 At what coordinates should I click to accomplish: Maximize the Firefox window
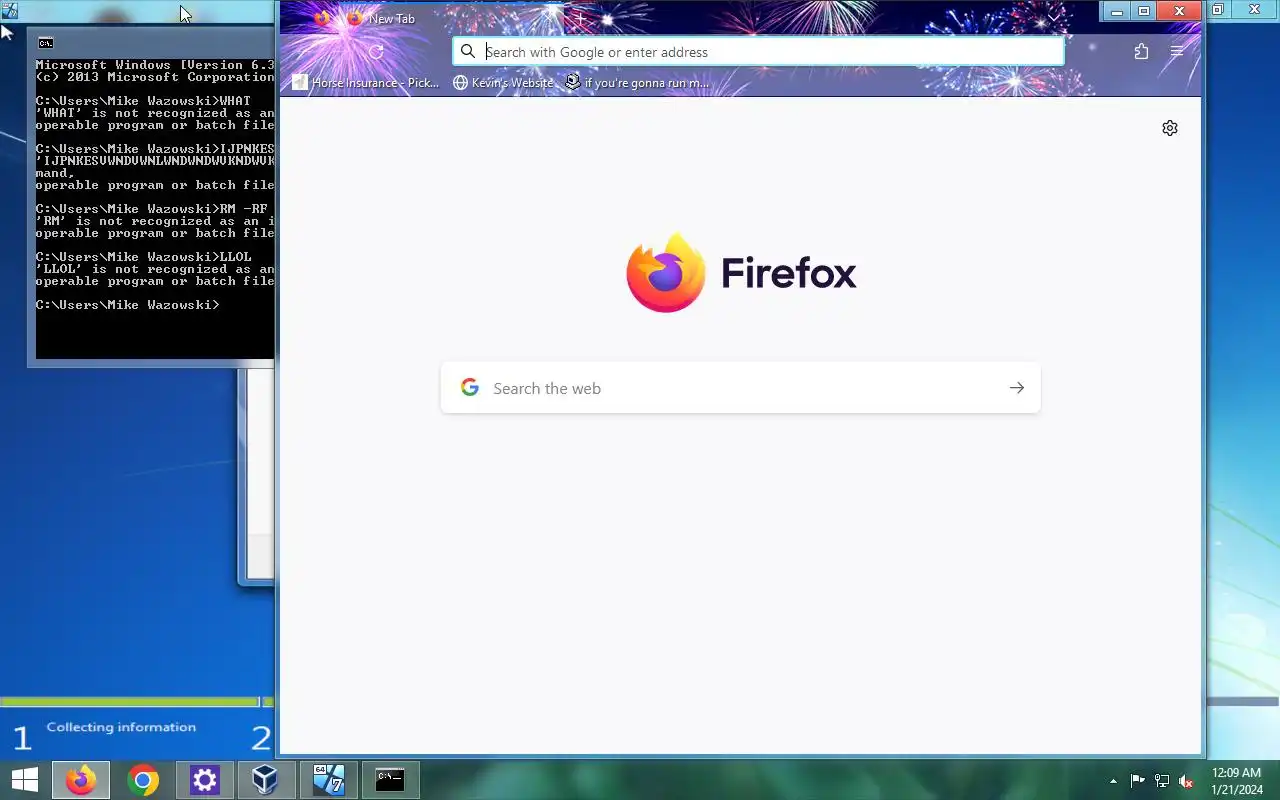(x=1144, y=11)
